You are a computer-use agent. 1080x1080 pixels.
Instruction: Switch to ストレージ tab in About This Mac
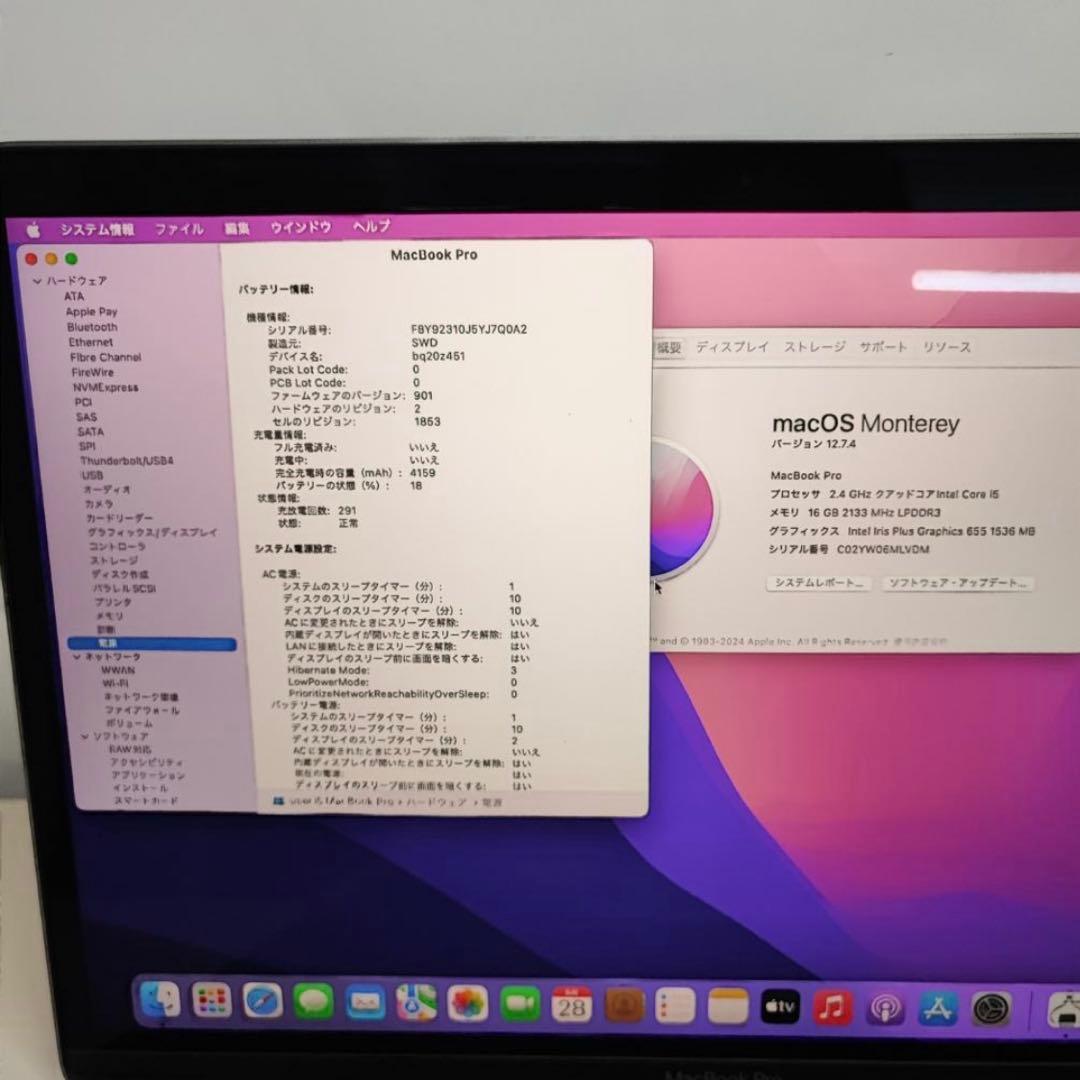815,346
